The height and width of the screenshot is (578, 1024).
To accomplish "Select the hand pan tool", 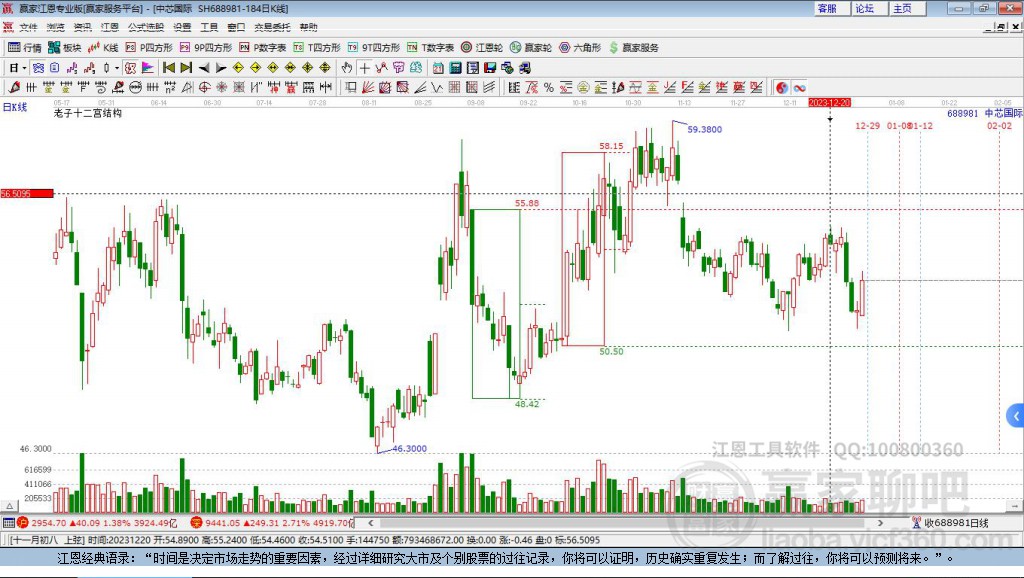I will [347, 68].
